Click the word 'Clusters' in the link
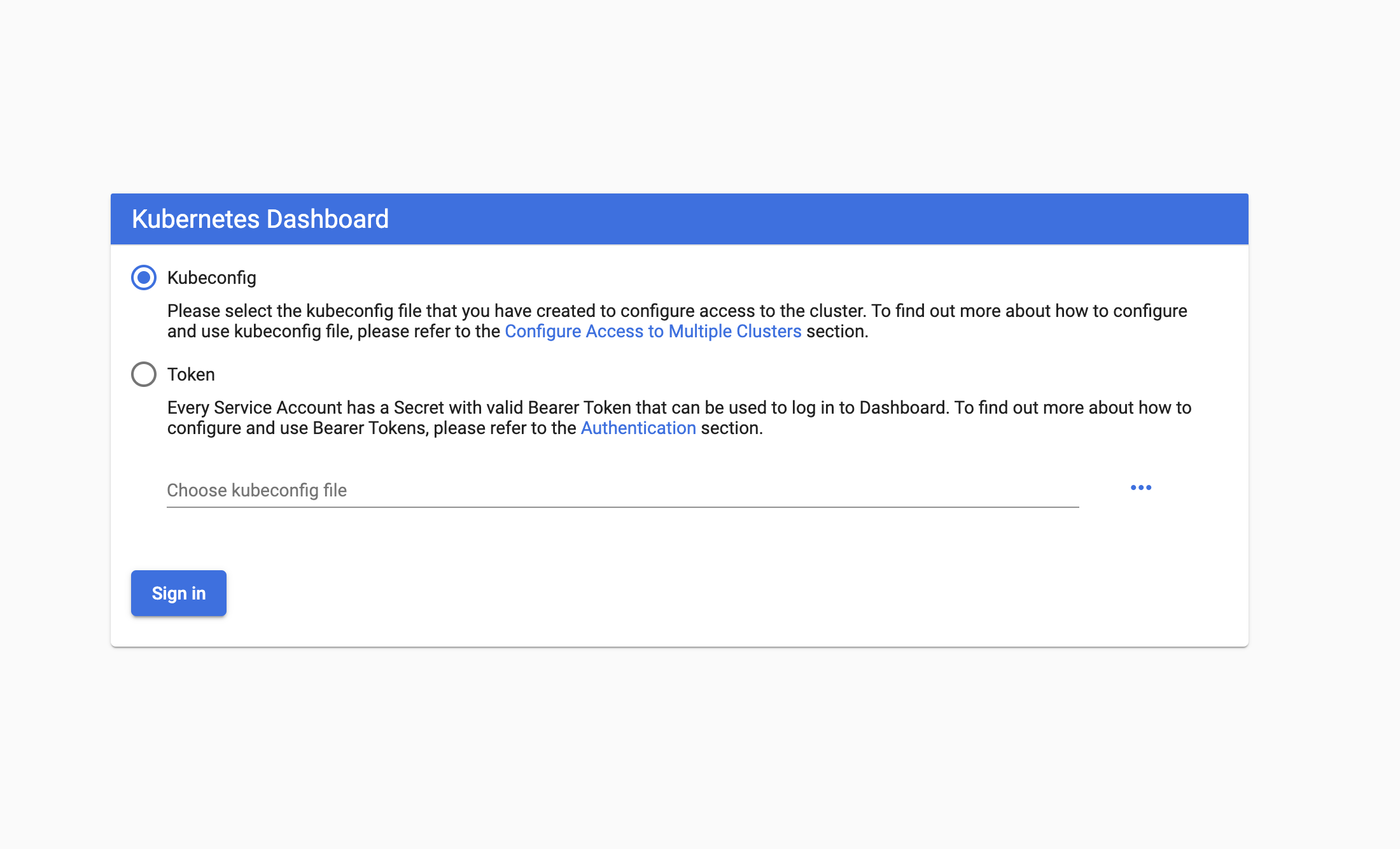This screenshot has height=849, width=1400. tap(768, 332)
